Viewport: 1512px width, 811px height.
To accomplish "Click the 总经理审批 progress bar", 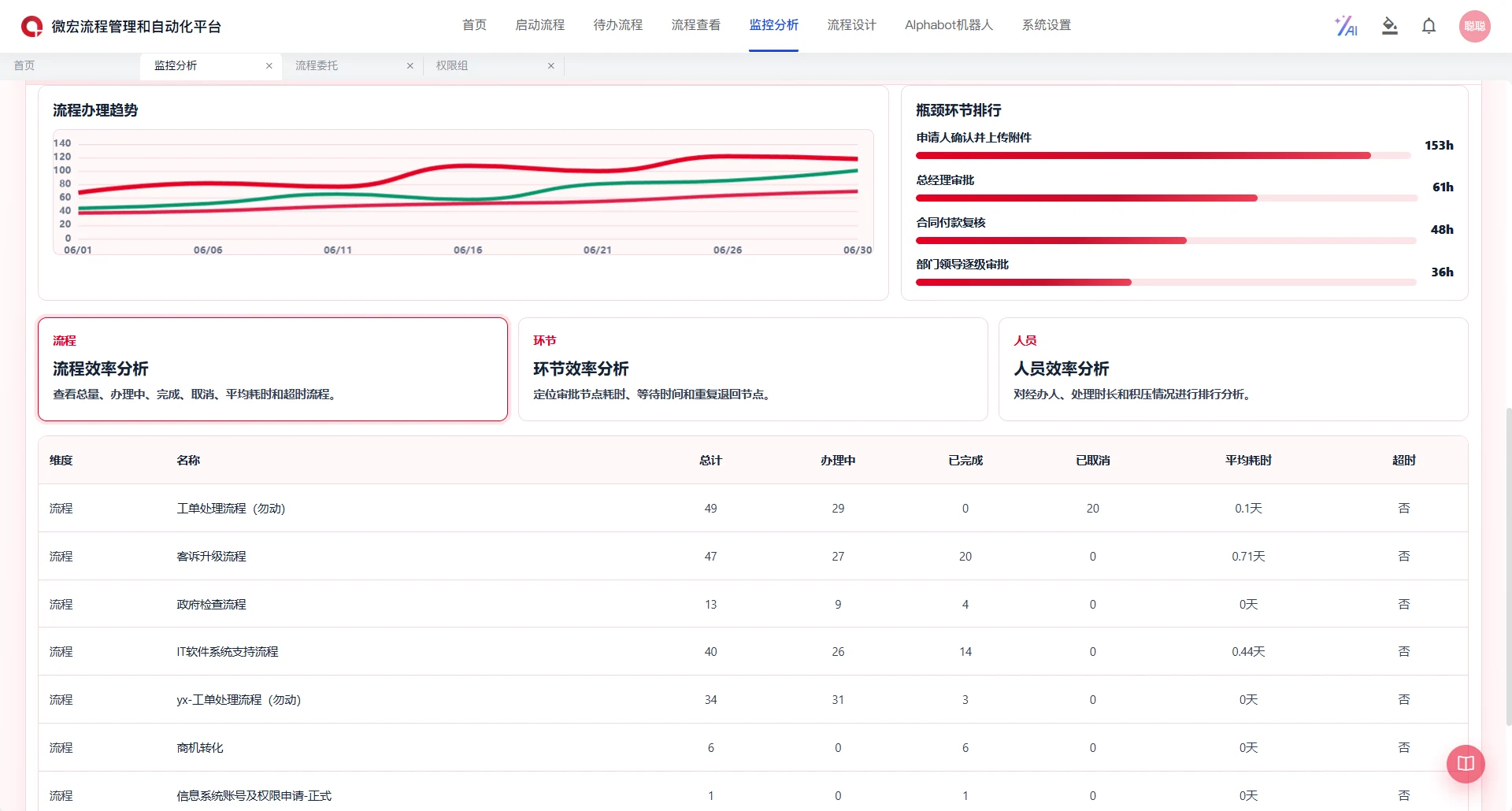I will pyautogui.click(x=1166, y=198).
